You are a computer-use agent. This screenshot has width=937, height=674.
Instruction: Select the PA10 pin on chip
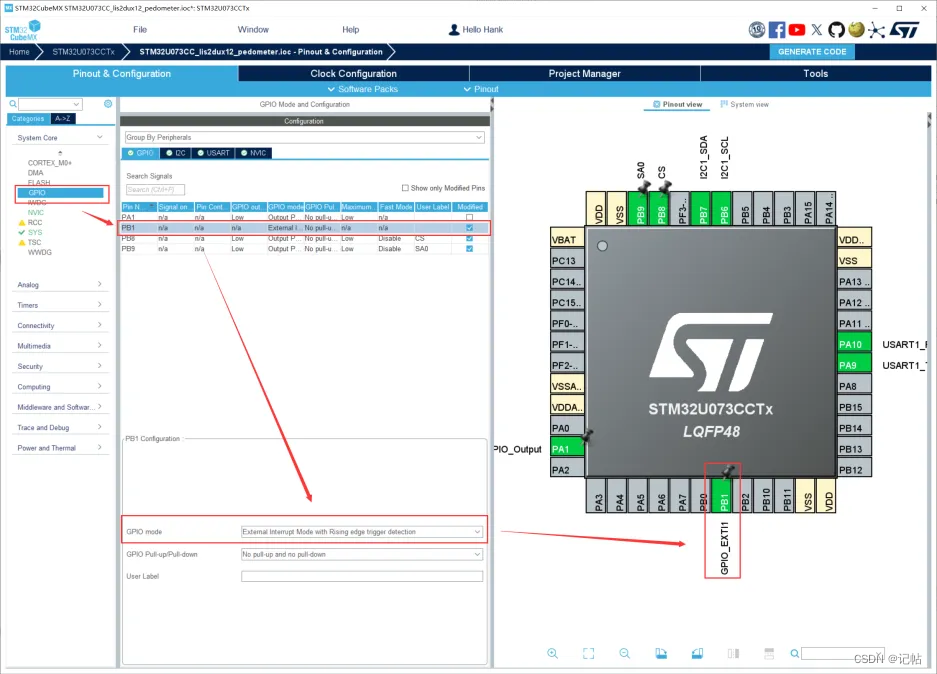pos(854,344)
